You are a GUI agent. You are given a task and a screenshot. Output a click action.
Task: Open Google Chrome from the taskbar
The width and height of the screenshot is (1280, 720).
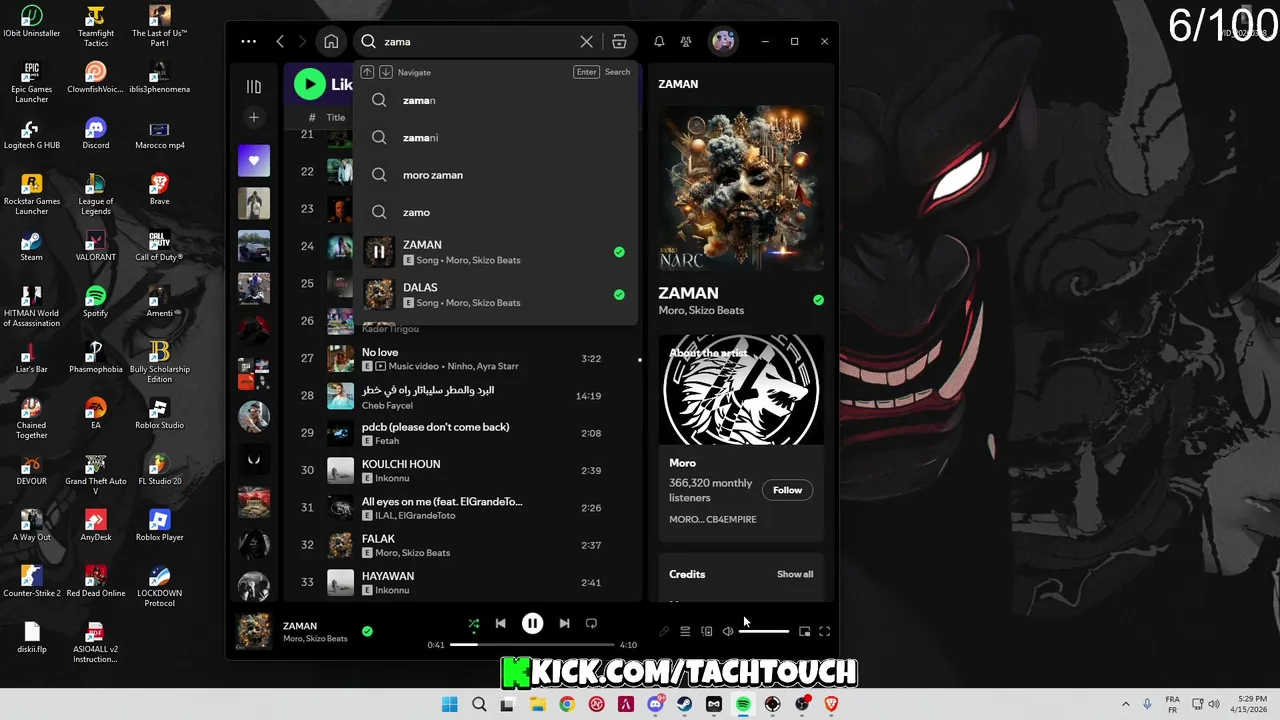[x=567, y=704]
